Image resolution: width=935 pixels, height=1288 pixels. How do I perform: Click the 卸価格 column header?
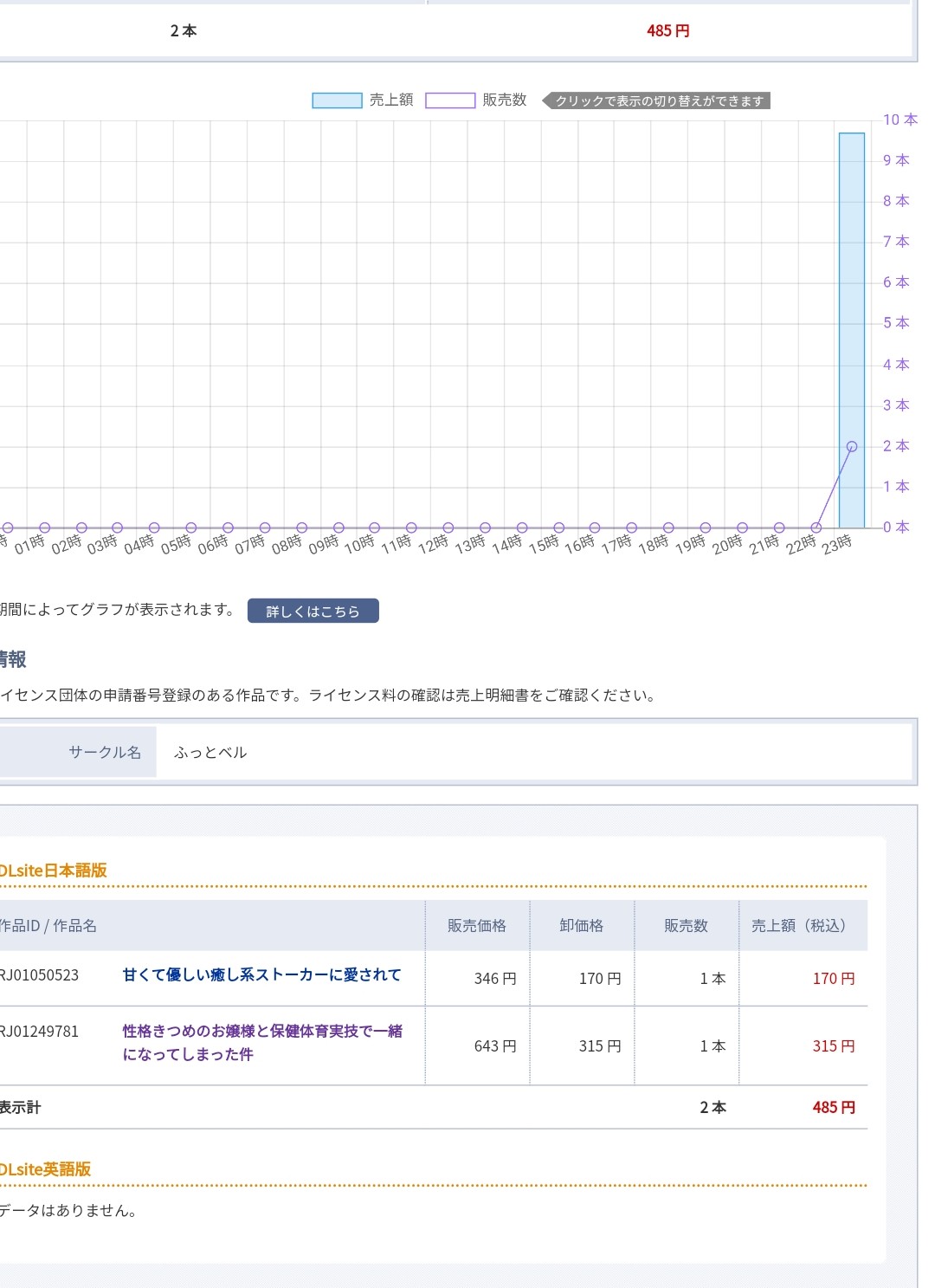tap(582, 926)
